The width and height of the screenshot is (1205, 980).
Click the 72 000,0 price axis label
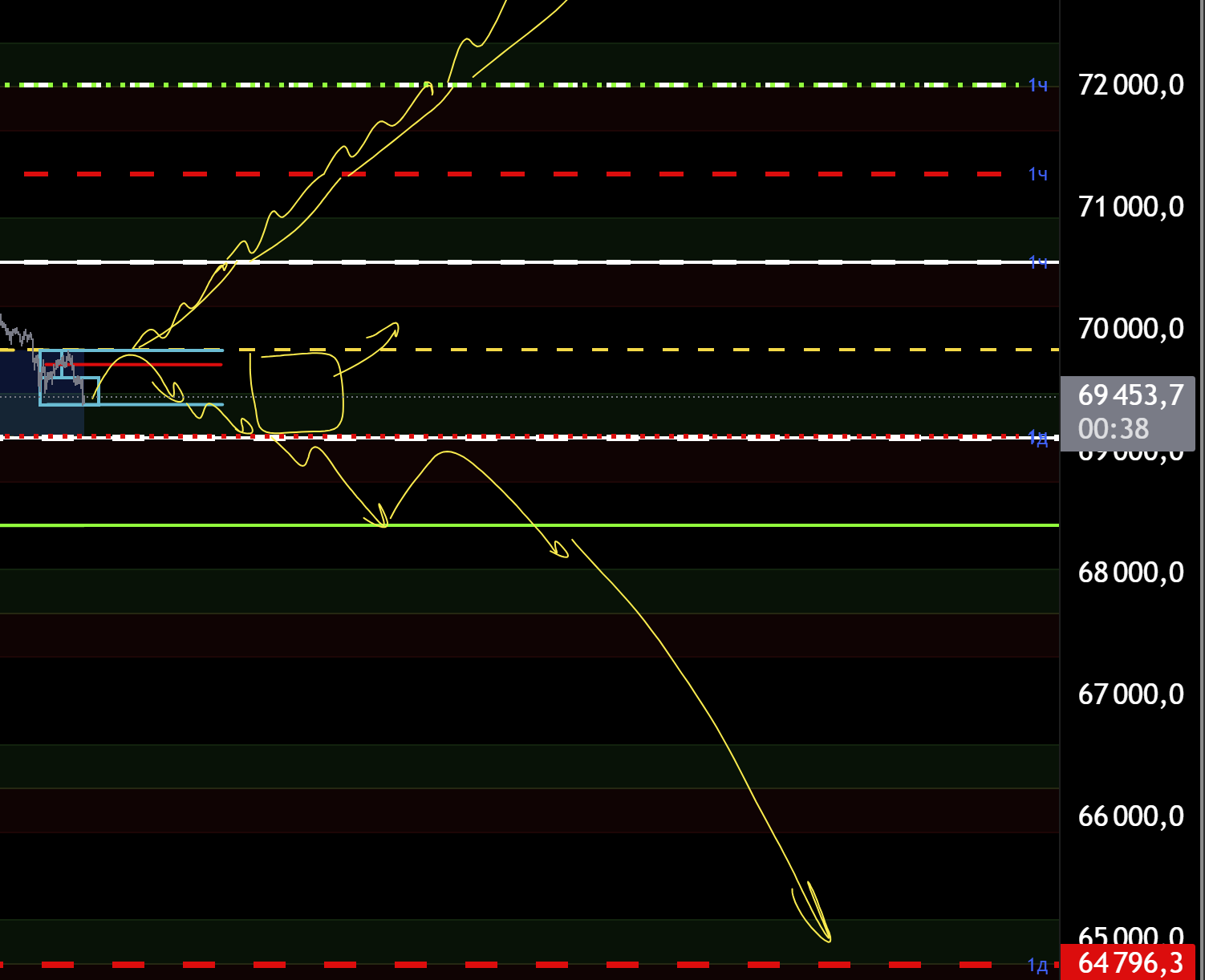click(x=1130, y=84)
